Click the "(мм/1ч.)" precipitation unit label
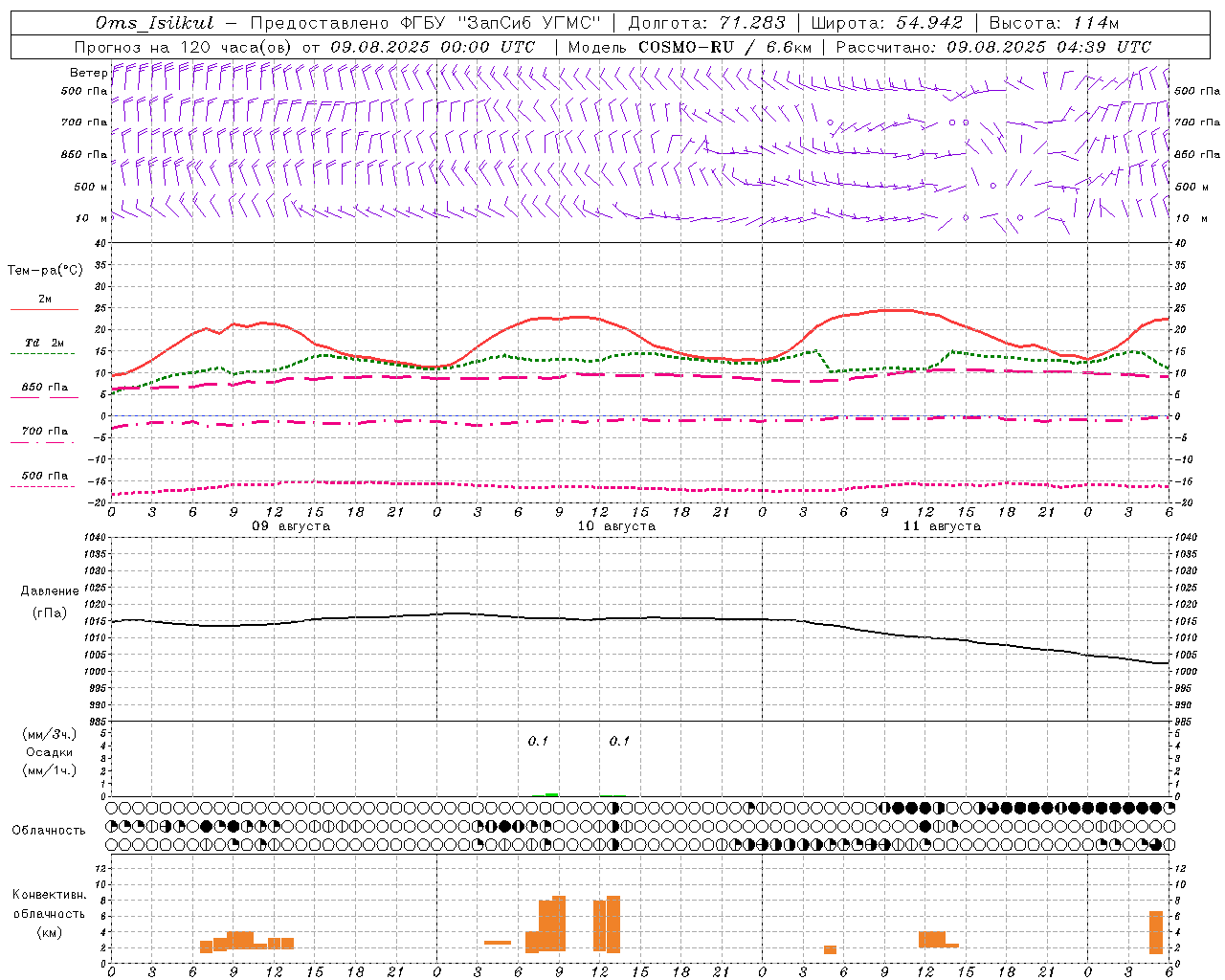Screen dimensions: 1225x980 tap(50, 770)
